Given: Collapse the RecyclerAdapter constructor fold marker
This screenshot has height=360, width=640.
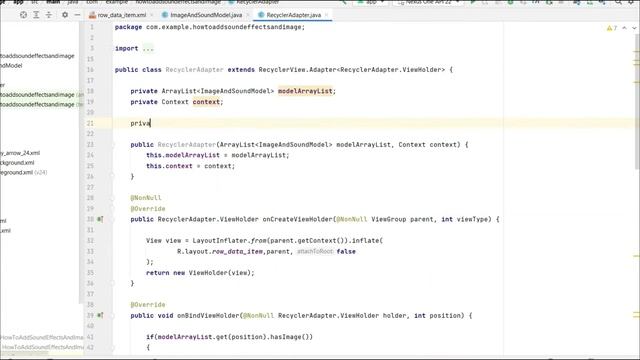Looking at the screenshot, I should pyautogui.click(x=112, y=144).
